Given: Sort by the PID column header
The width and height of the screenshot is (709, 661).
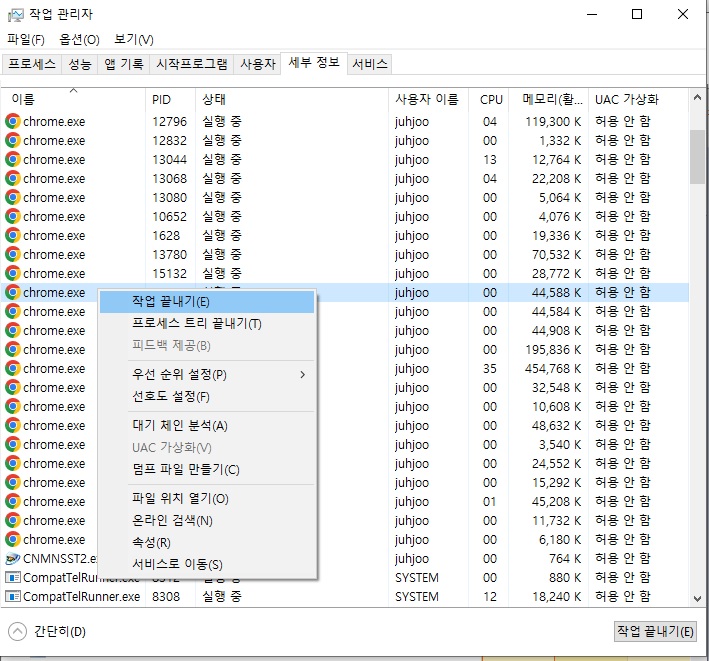Looking at the screenshot, I should (170, 99).
